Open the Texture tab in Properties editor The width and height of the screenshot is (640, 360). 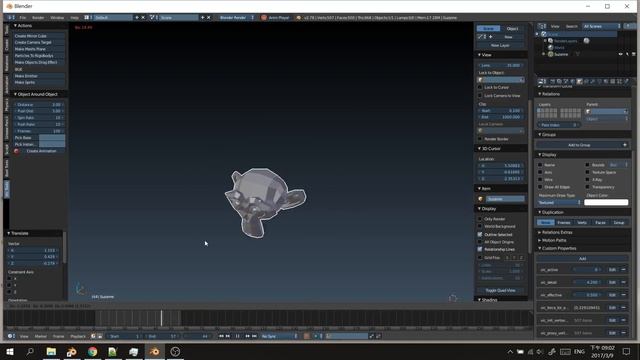613,82
